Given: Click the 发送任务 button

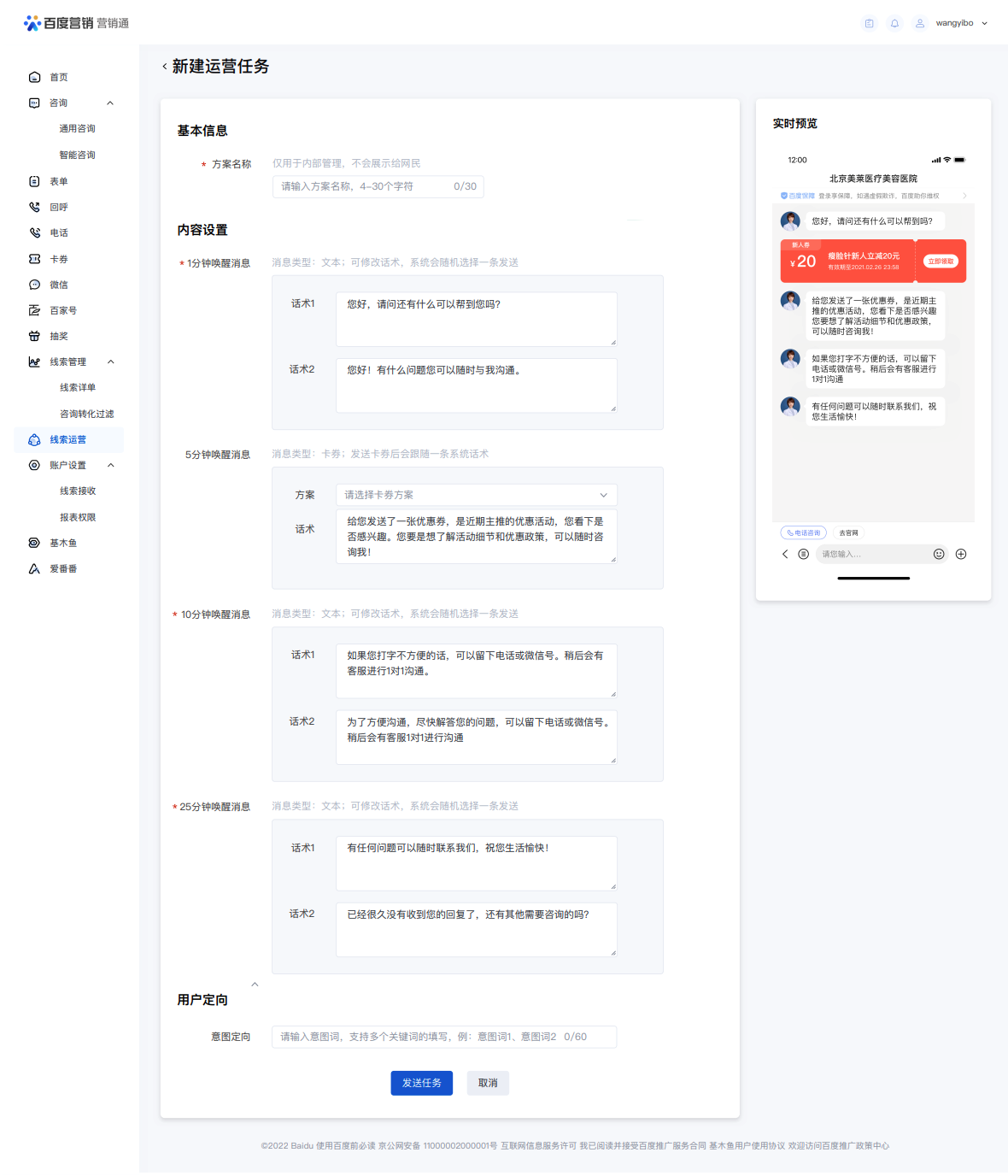Looking at the screenshot, I should [422, 1083].
